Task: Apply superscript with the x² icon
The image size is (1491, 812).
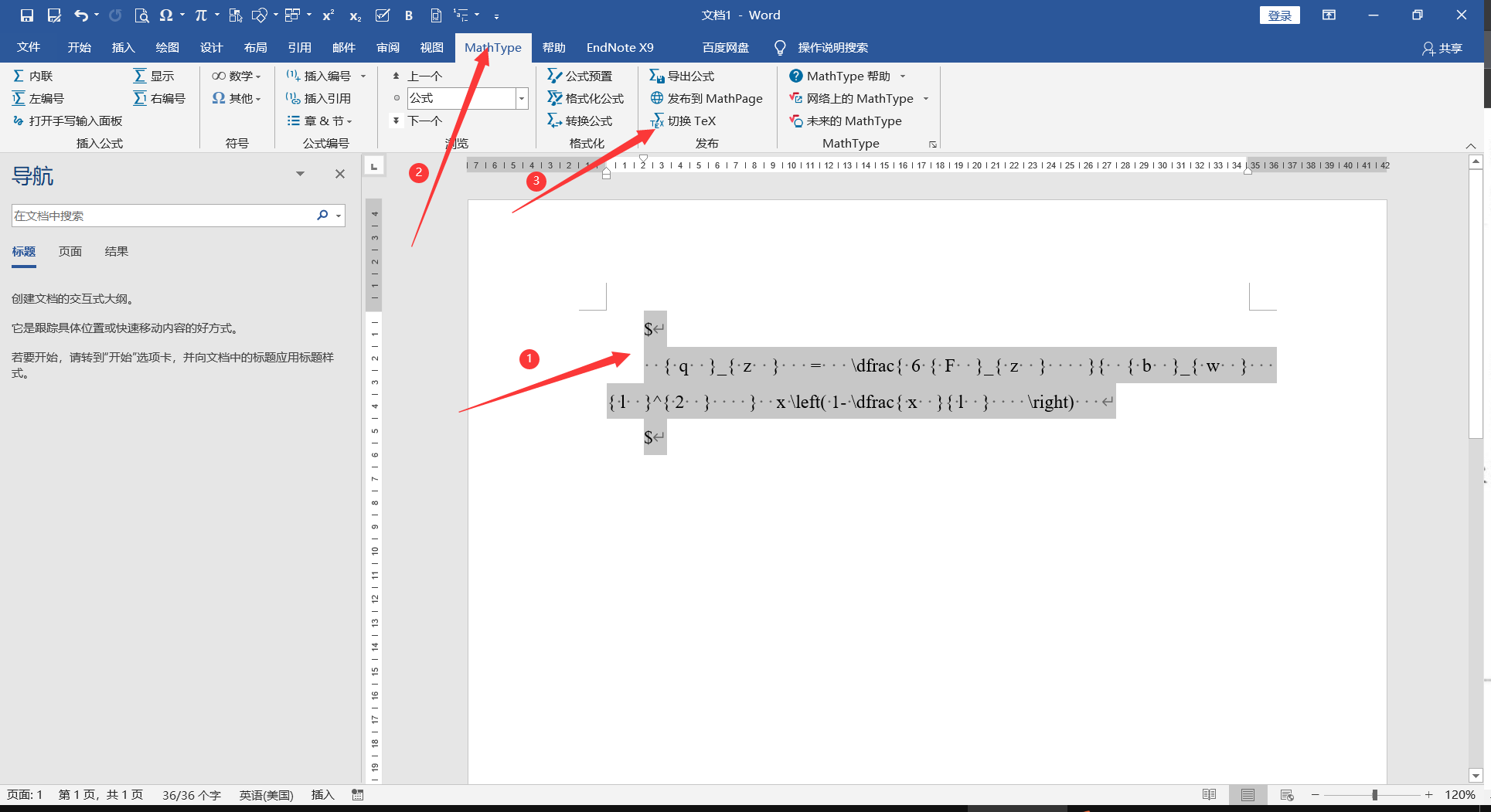Action: click(328, 15)
